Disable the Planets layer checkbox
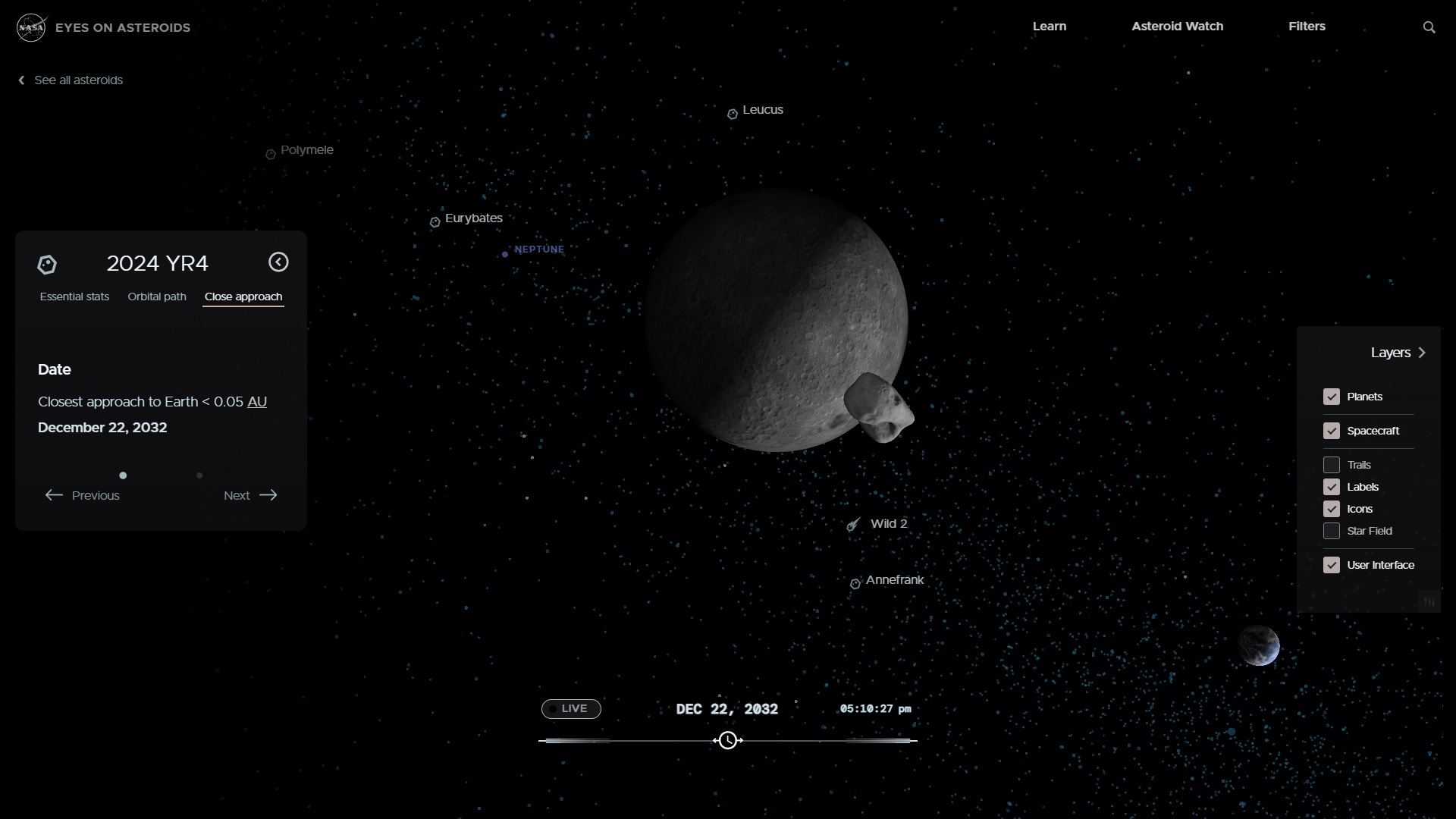Image resolution: width=1456 pixels, height=819 pixels. point(1331,397)
